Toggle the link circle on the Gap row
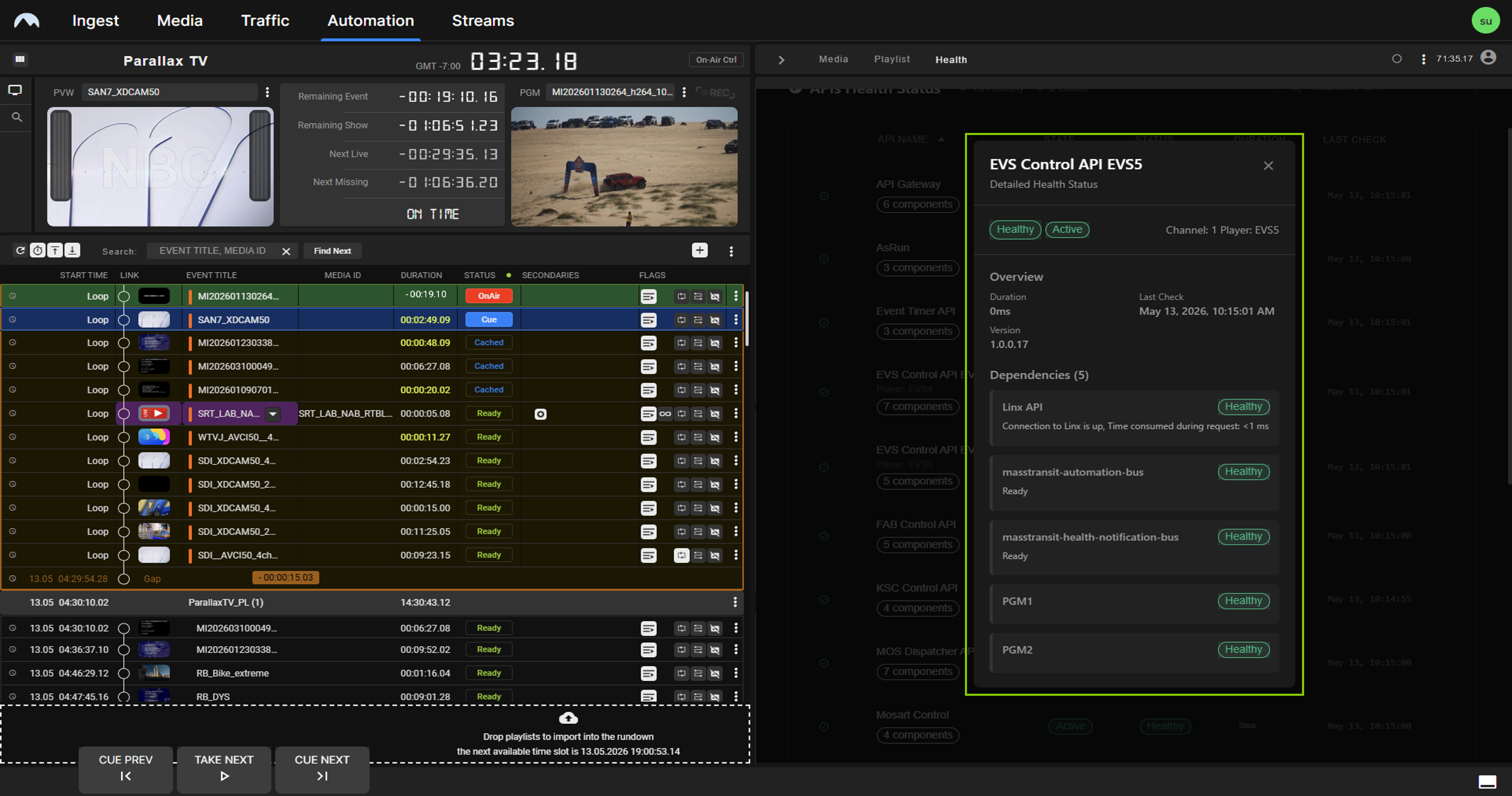 124,579
